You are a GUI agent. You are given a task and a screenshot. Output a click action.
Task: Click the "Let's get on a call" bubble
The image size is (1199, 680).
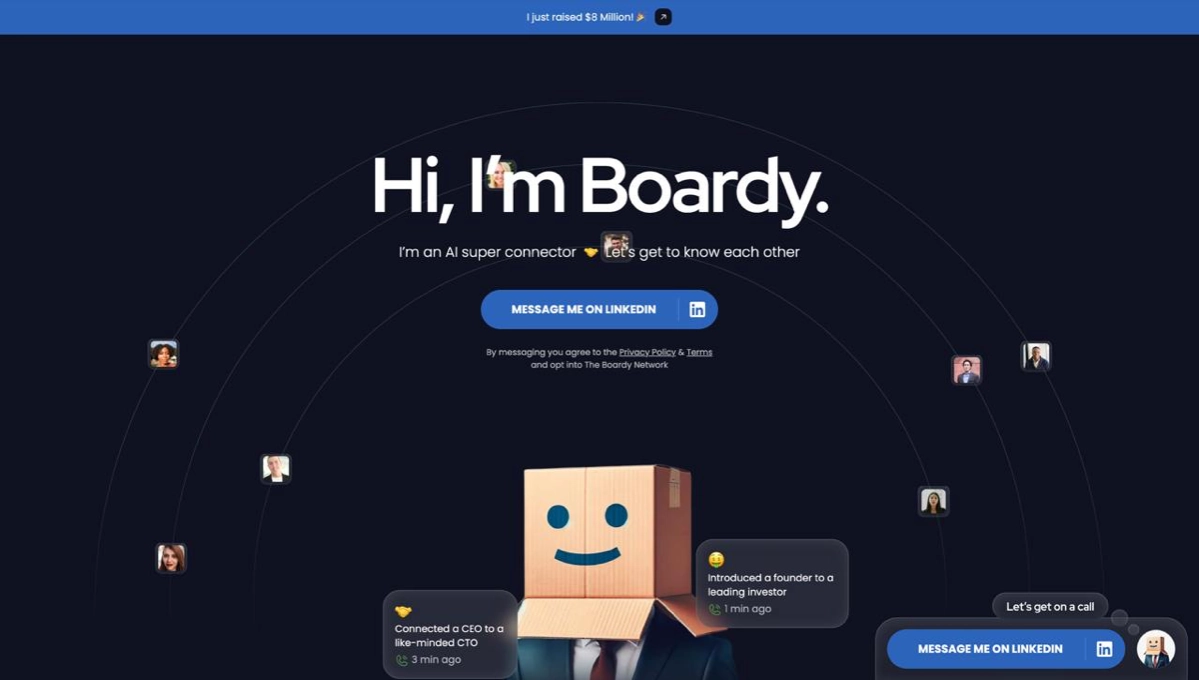pos(1049,606)
